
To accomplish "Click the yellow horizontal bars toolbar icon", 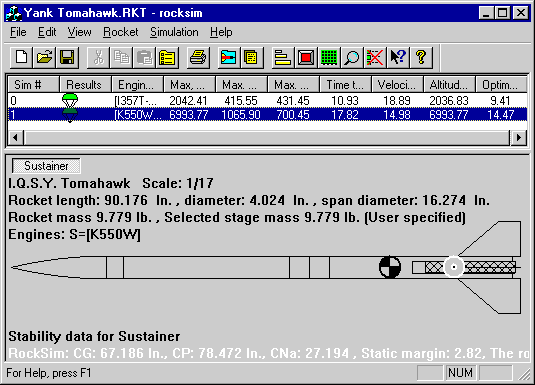I will [x=283, y=57].
